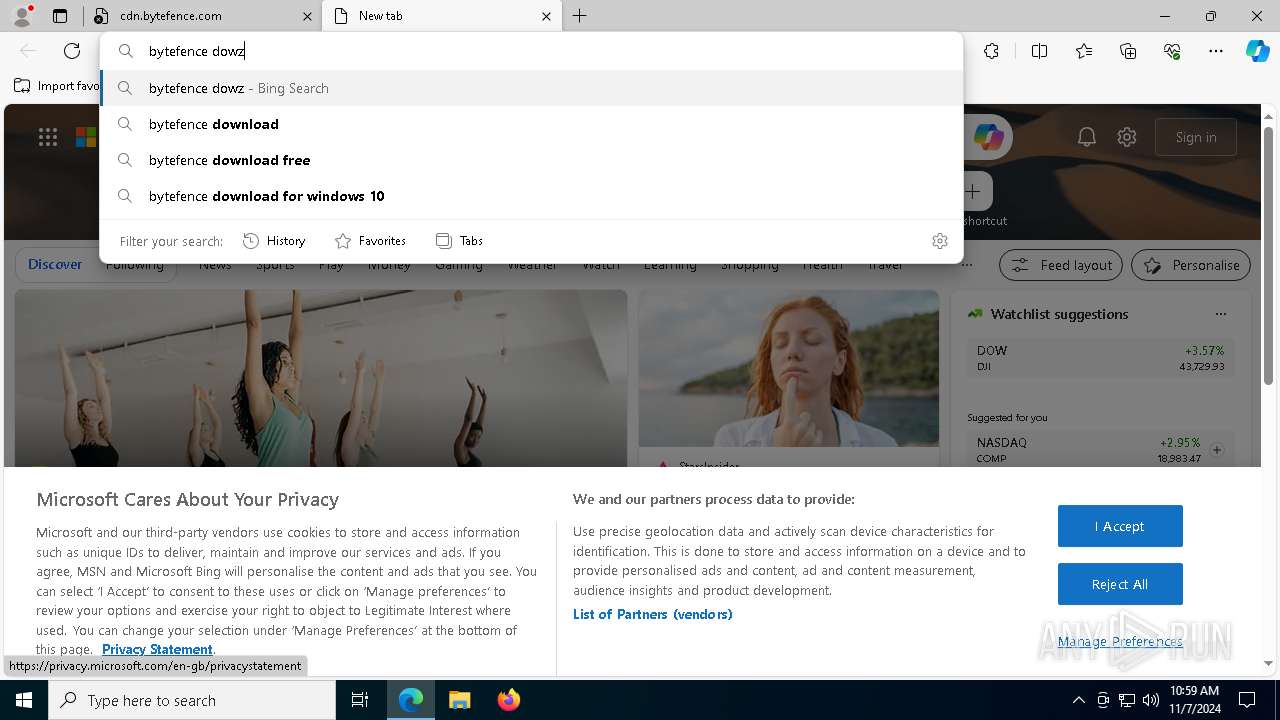Open the Privacy Statement link
Screen dimensions: 1280x720
(157, 649)
